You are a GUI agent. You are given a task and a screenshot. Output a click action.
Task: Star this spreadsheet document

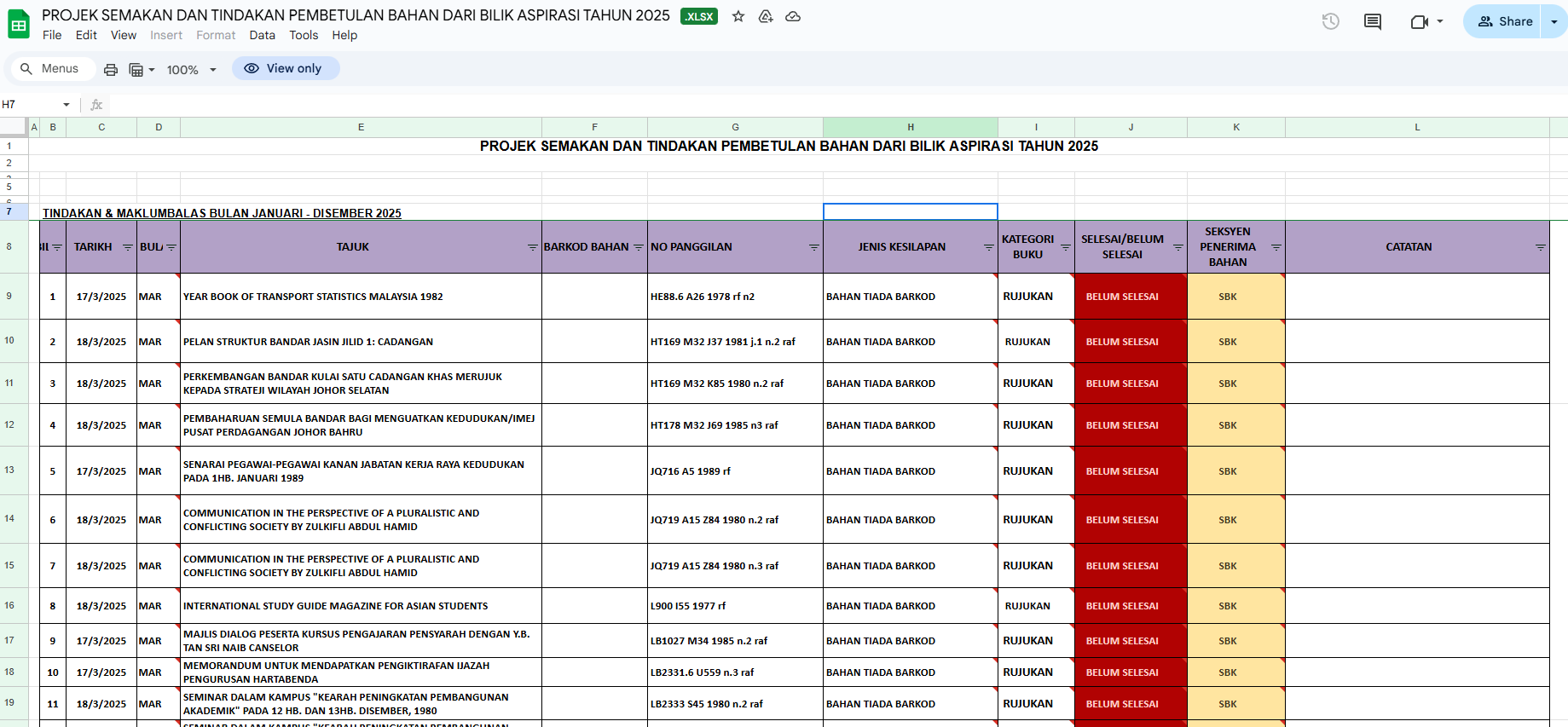[x=738, y=16]
